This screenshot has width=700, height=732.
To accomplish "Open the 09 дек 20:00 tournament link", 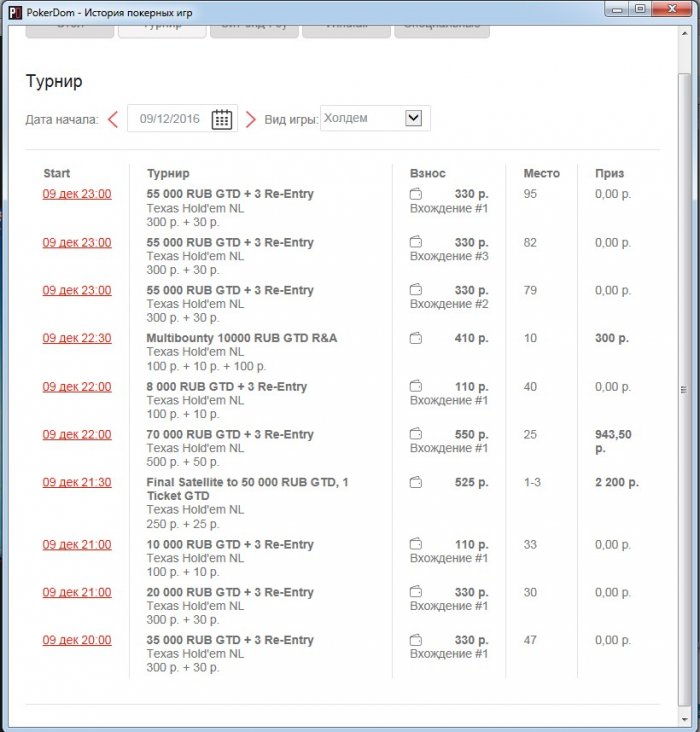I will click(77, 640).
